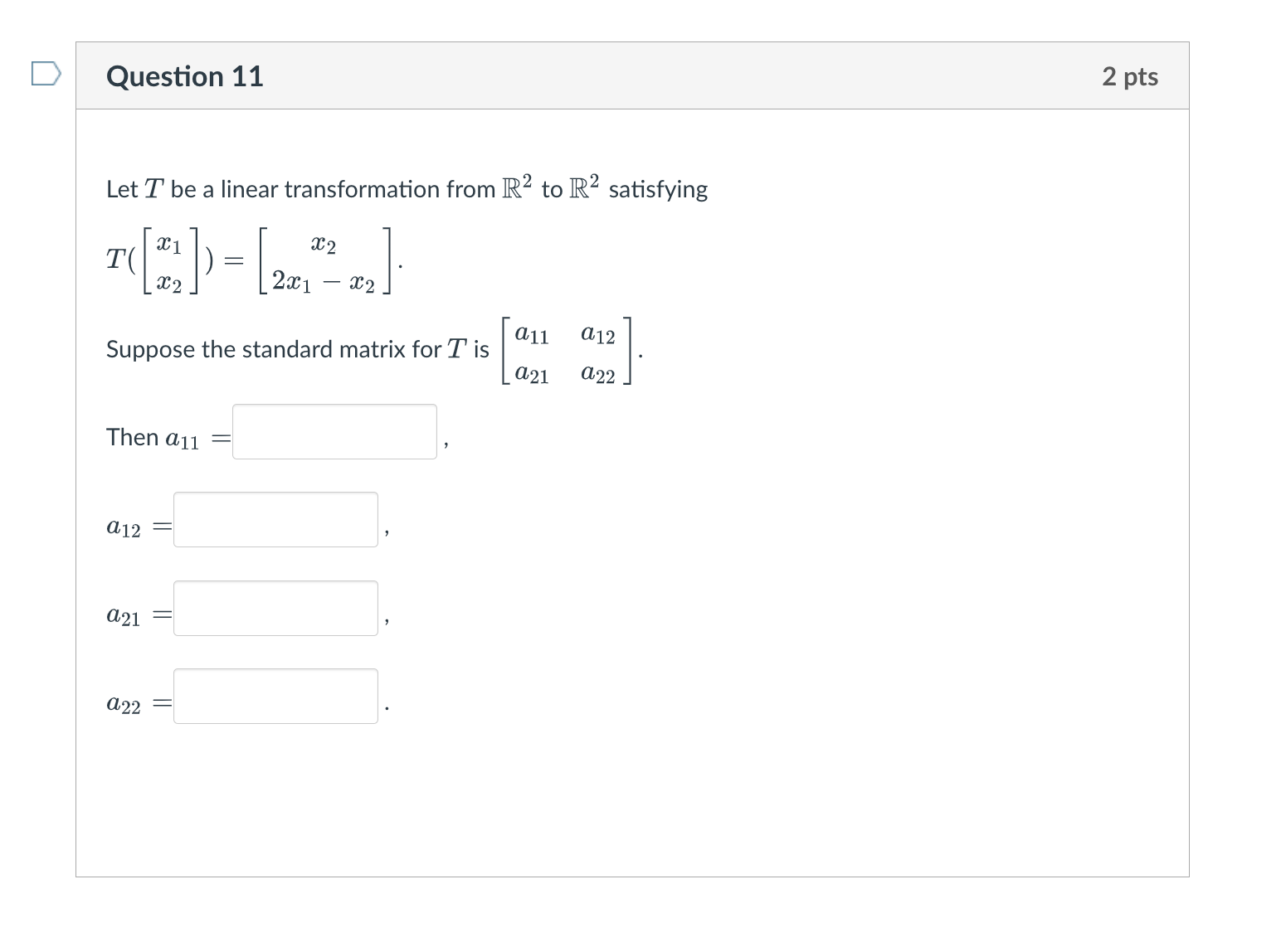Viewport: 1281px width, 952px height.
Task: Select the question marker icon on the left margin
Action: pyautogui.click(x=45, y=75)
